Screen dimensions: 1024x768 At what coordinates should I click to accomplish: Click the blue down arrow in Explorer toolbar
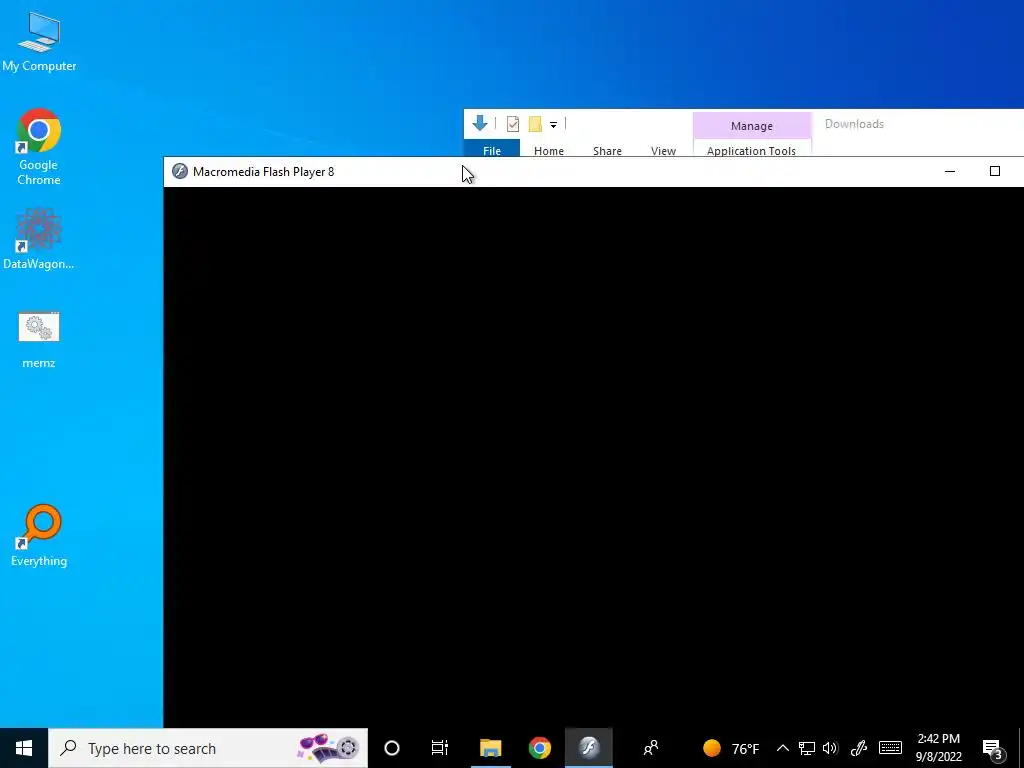point(480,123)
